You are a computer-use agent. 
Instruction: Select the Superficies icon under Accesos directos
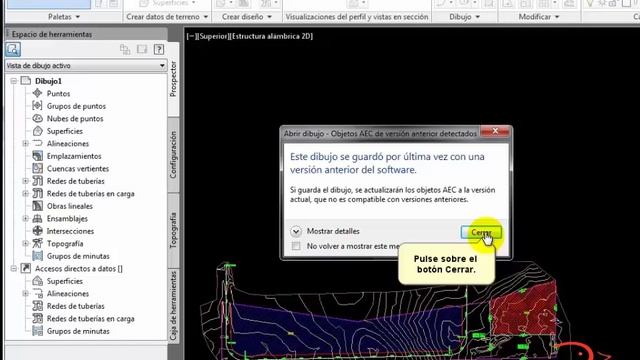tap(38, 281)
